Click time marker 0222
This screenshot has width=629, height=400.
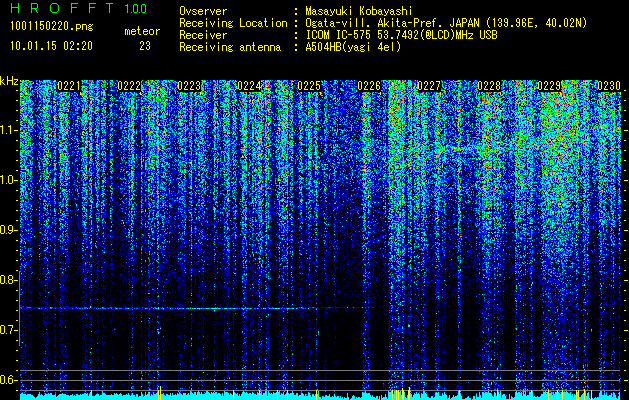(x=129, y=86)
